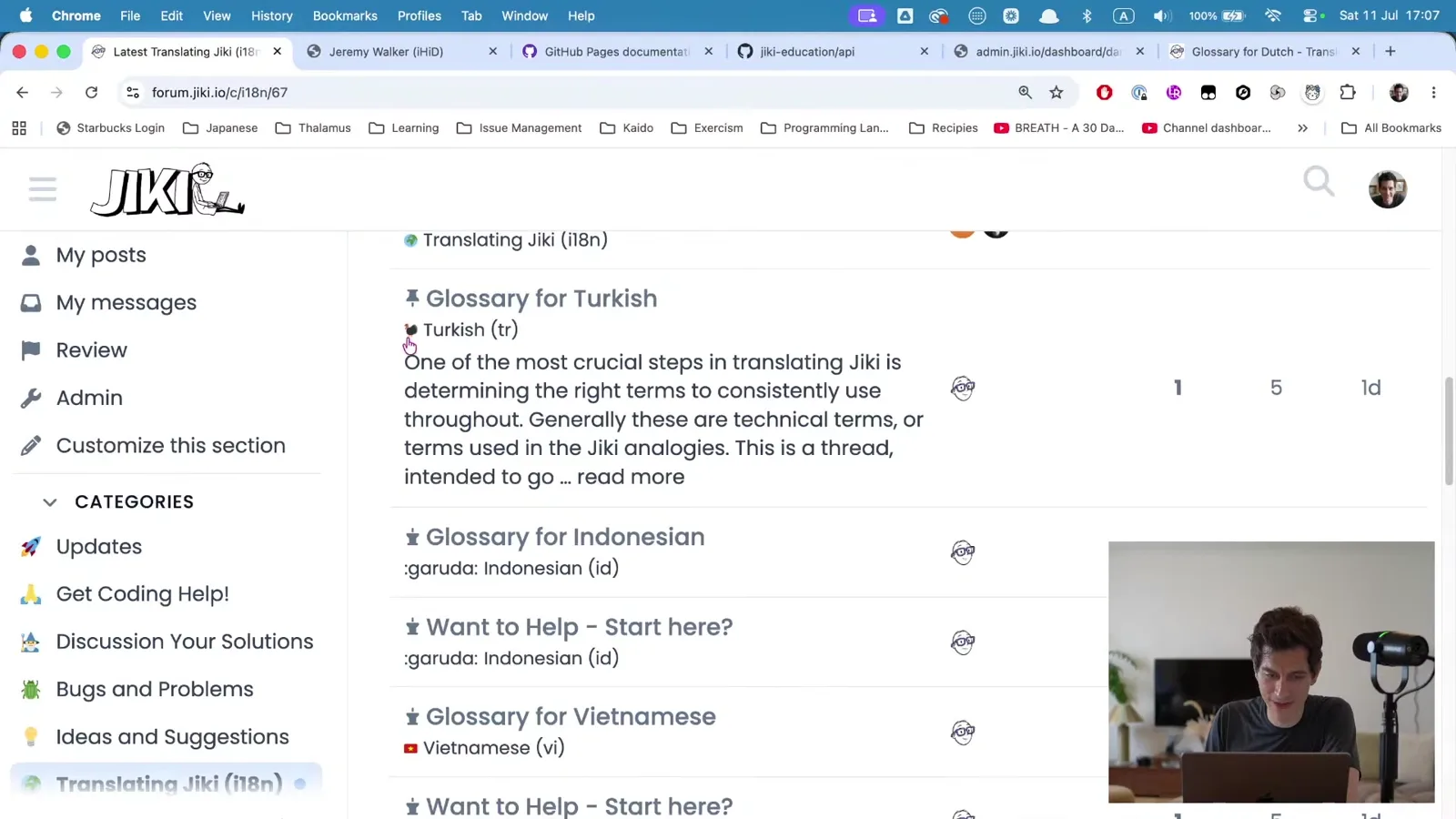Open the Thalamus bookmarks folder

[x=313, y=128]
